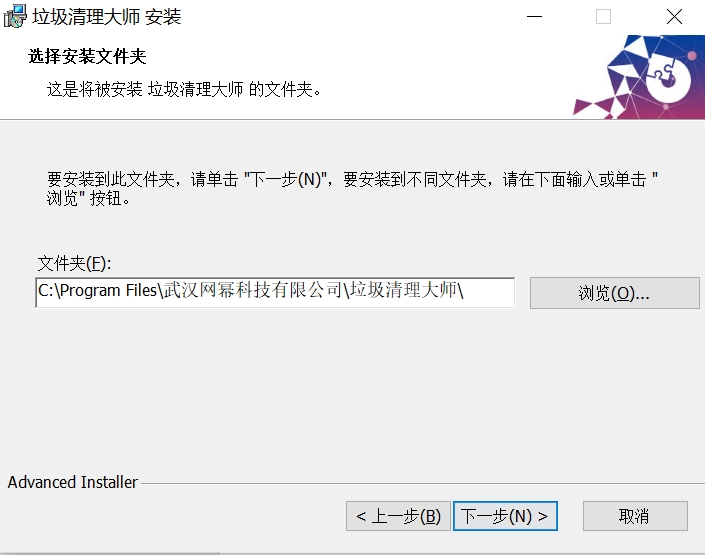Go to 下一步(N) step

coord(505,516)
